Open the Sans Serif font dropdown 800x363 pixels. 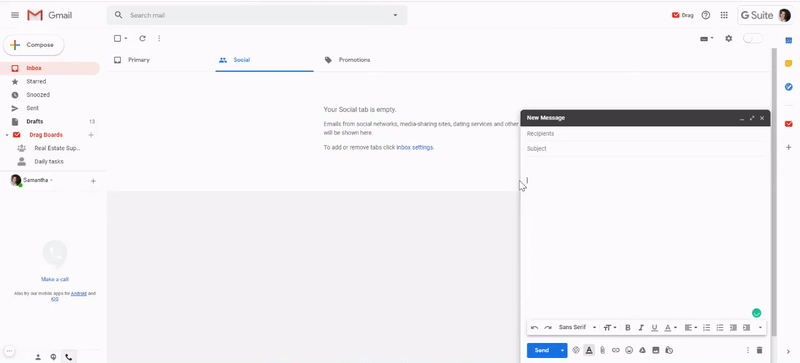[578, 328]
